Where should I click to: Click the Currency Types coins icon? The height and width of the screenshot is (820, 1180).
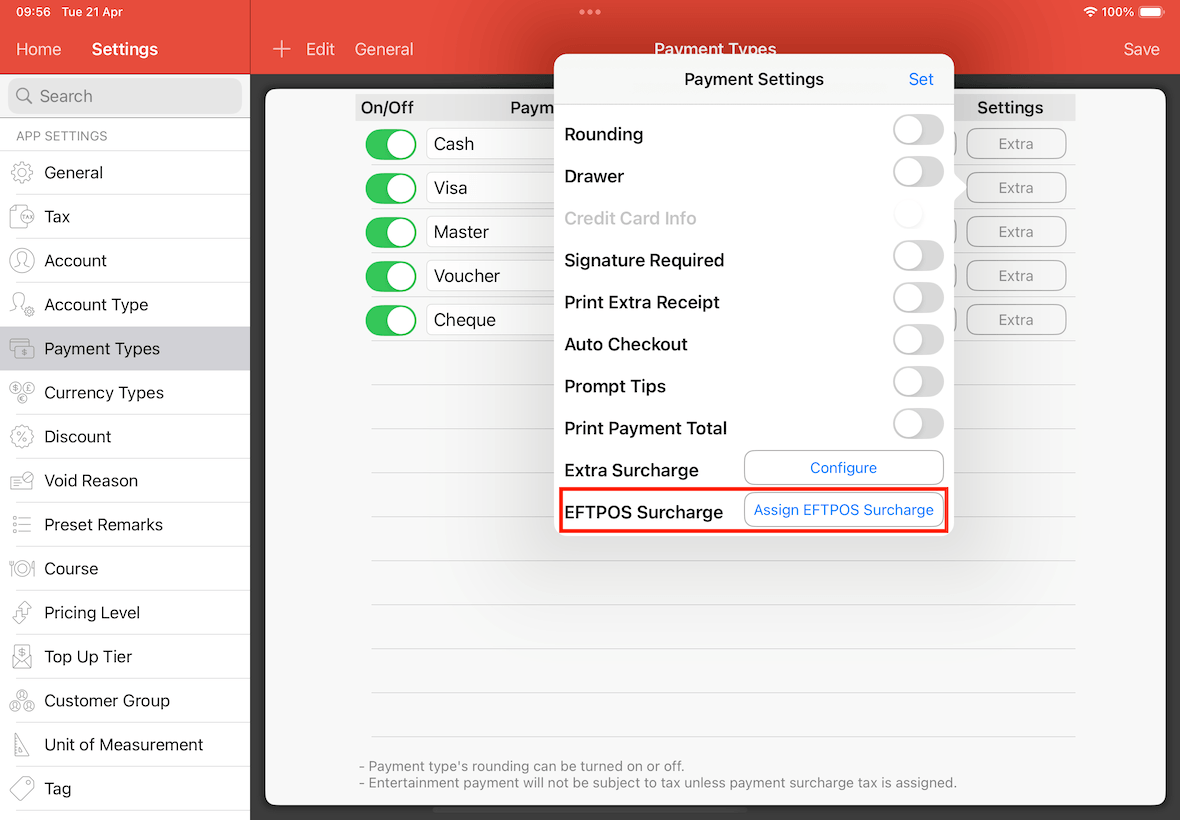pyautogui.click(x=22, y=393)
